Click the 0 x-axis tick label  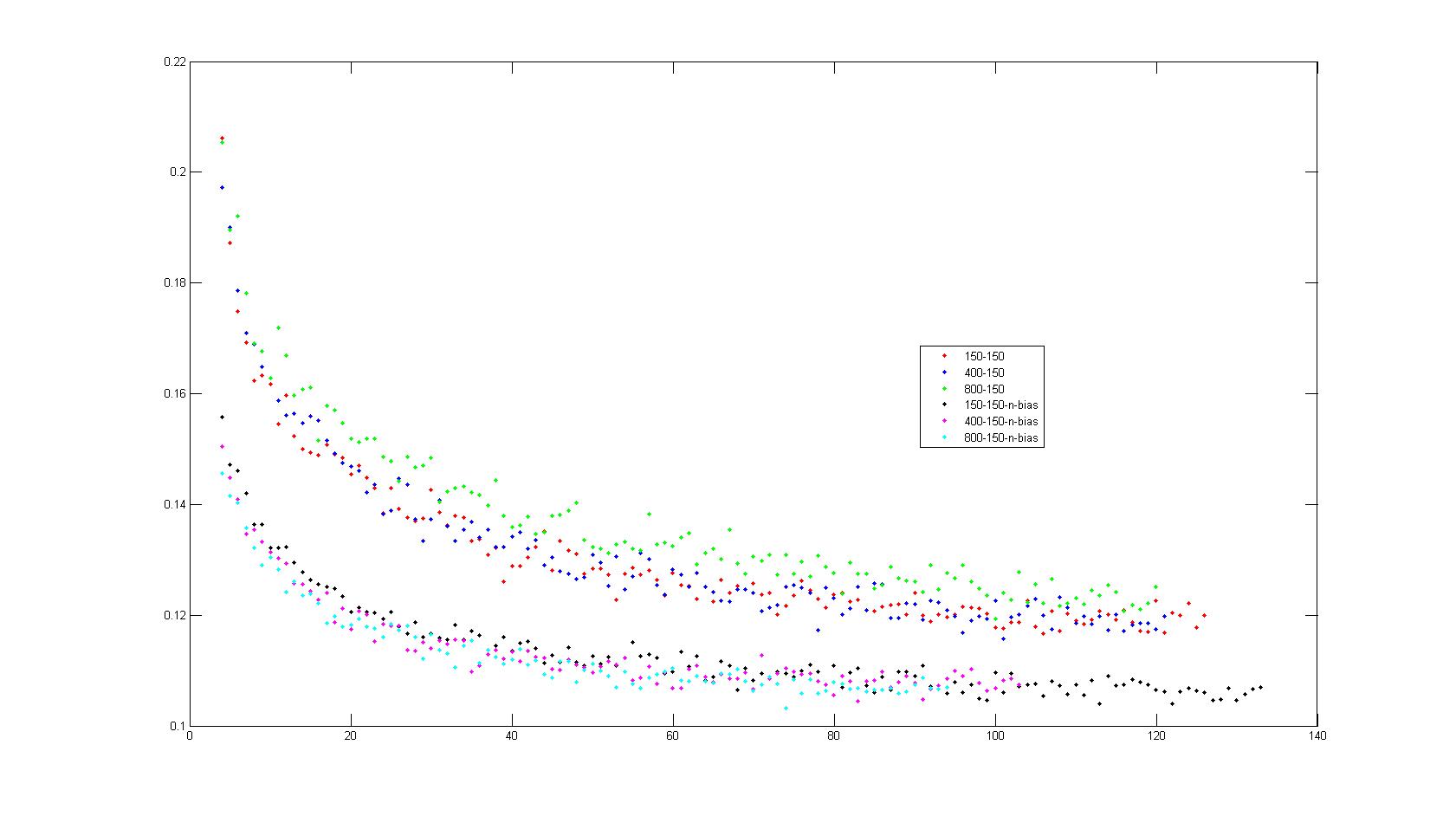pyautogui.click(x=190, y=736)
